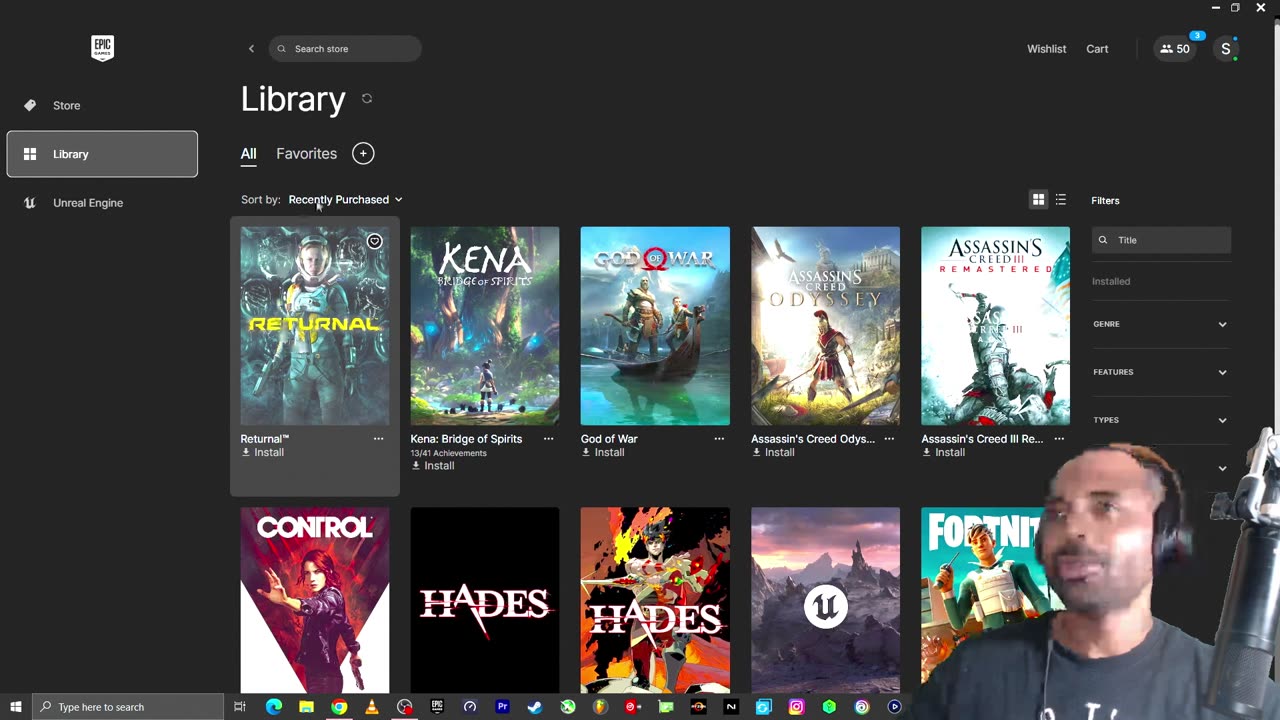The height and width of the screenshot is (720, 1280).
Task: Open Task View on taskbar
Action: coord(240,707)
